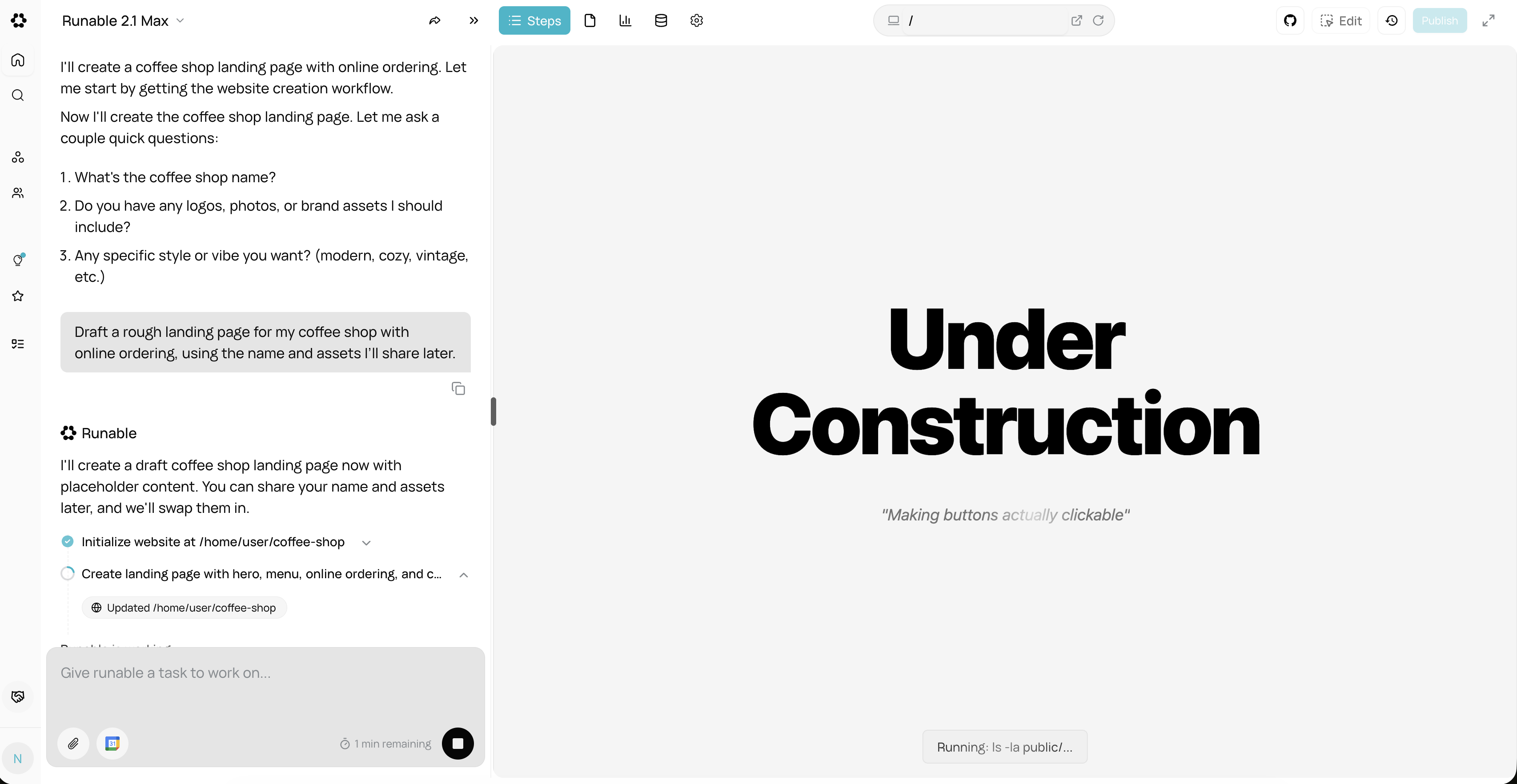The width and height of the screenshot is (1517, 784).
Task: Open the GitHub integration icon
Action: pos(1290,20)
